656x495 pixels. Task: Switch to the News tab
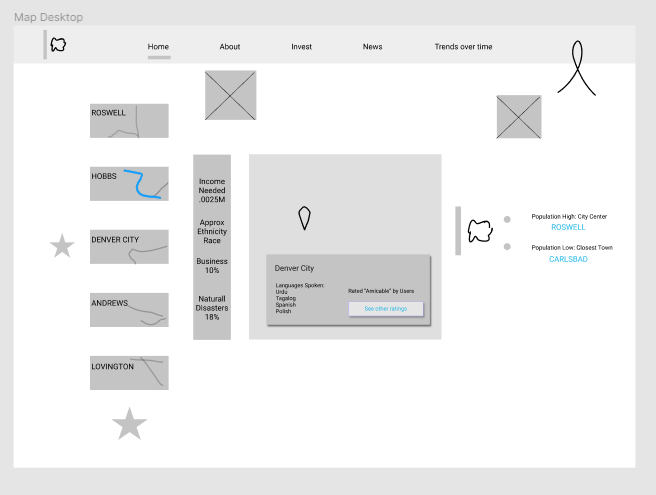point(372,46)
